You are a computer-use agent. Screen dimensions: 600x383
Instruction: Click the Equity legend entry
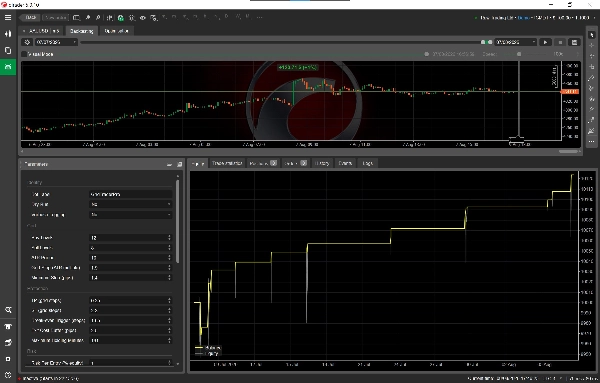coord(207,354)
